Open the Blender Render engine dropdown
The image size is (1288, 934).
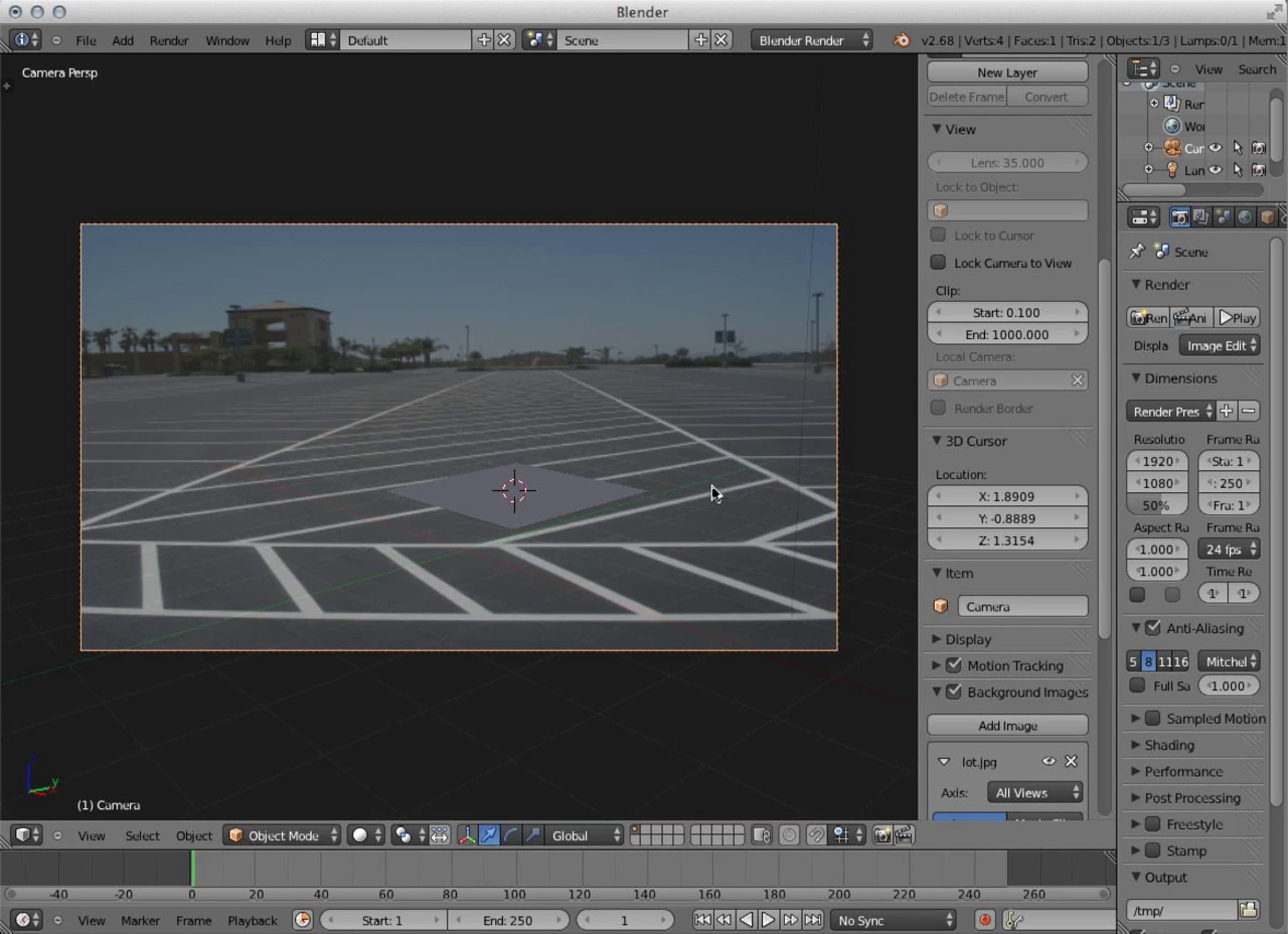(812, 40)
